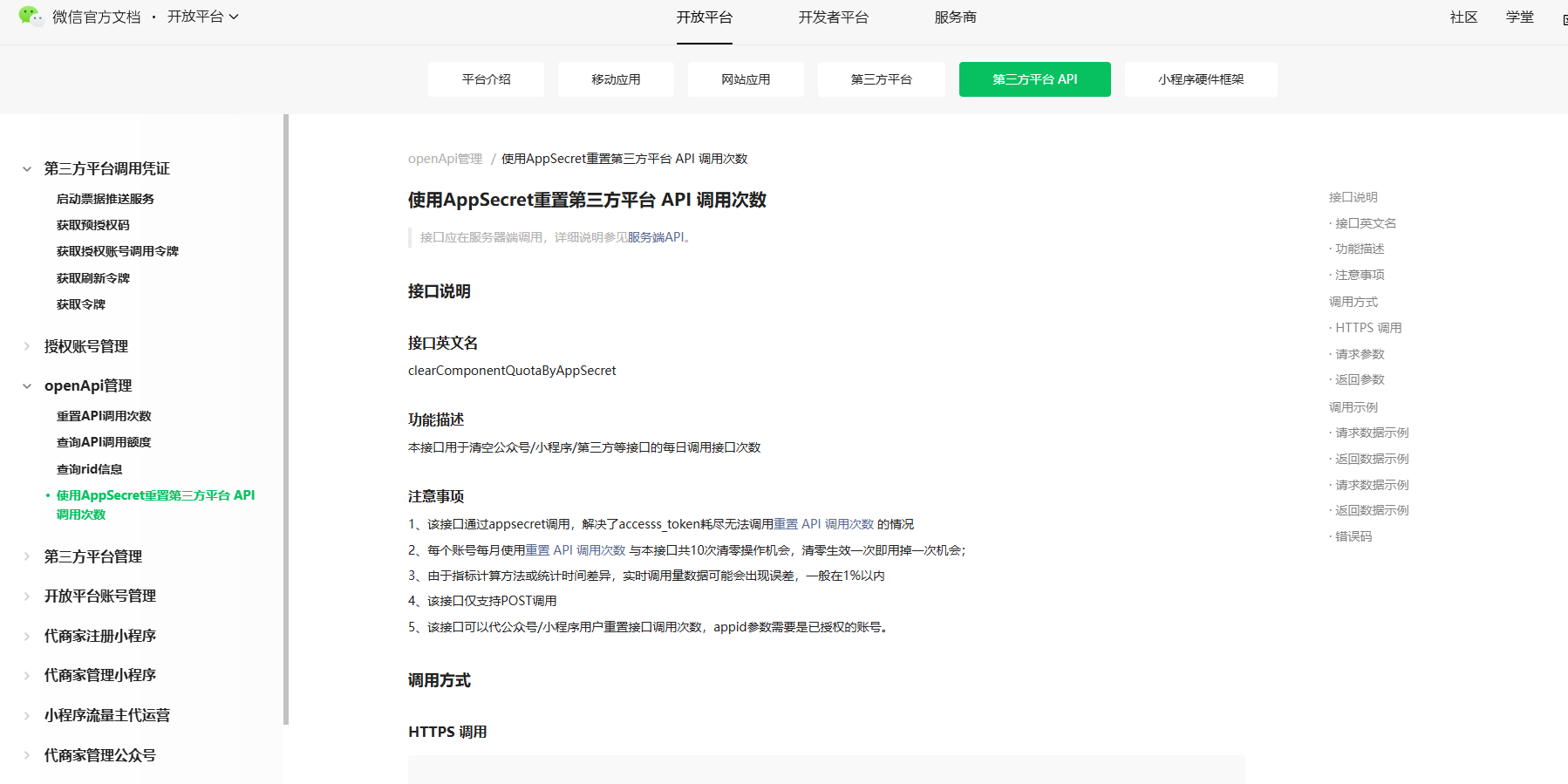Jump to 错误码 in the outline
Viewport: 1568px width, 784px height.
[x=1353, y=536]
